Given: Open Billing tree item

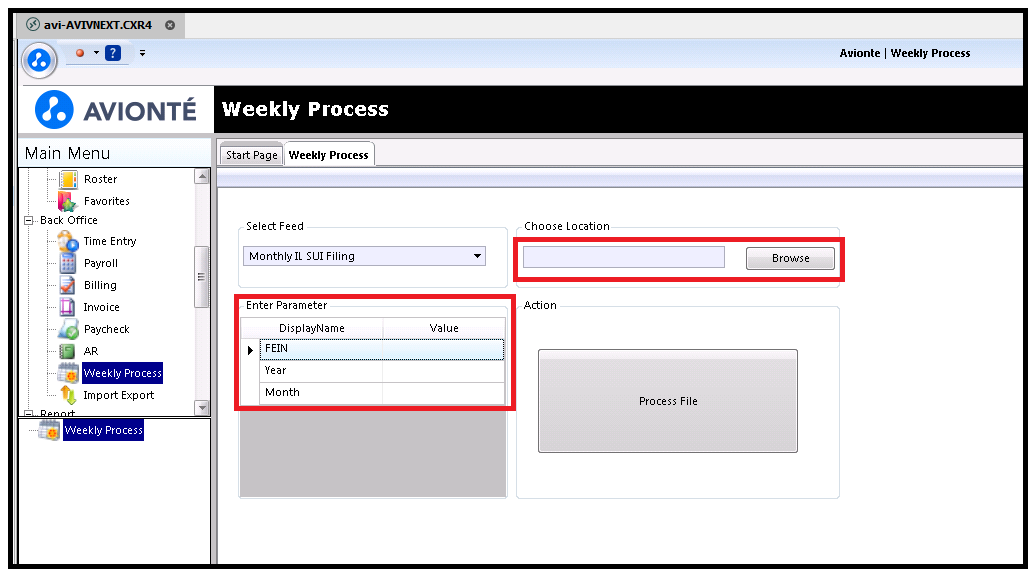Looking at the screenshot, I should [100, 285].
